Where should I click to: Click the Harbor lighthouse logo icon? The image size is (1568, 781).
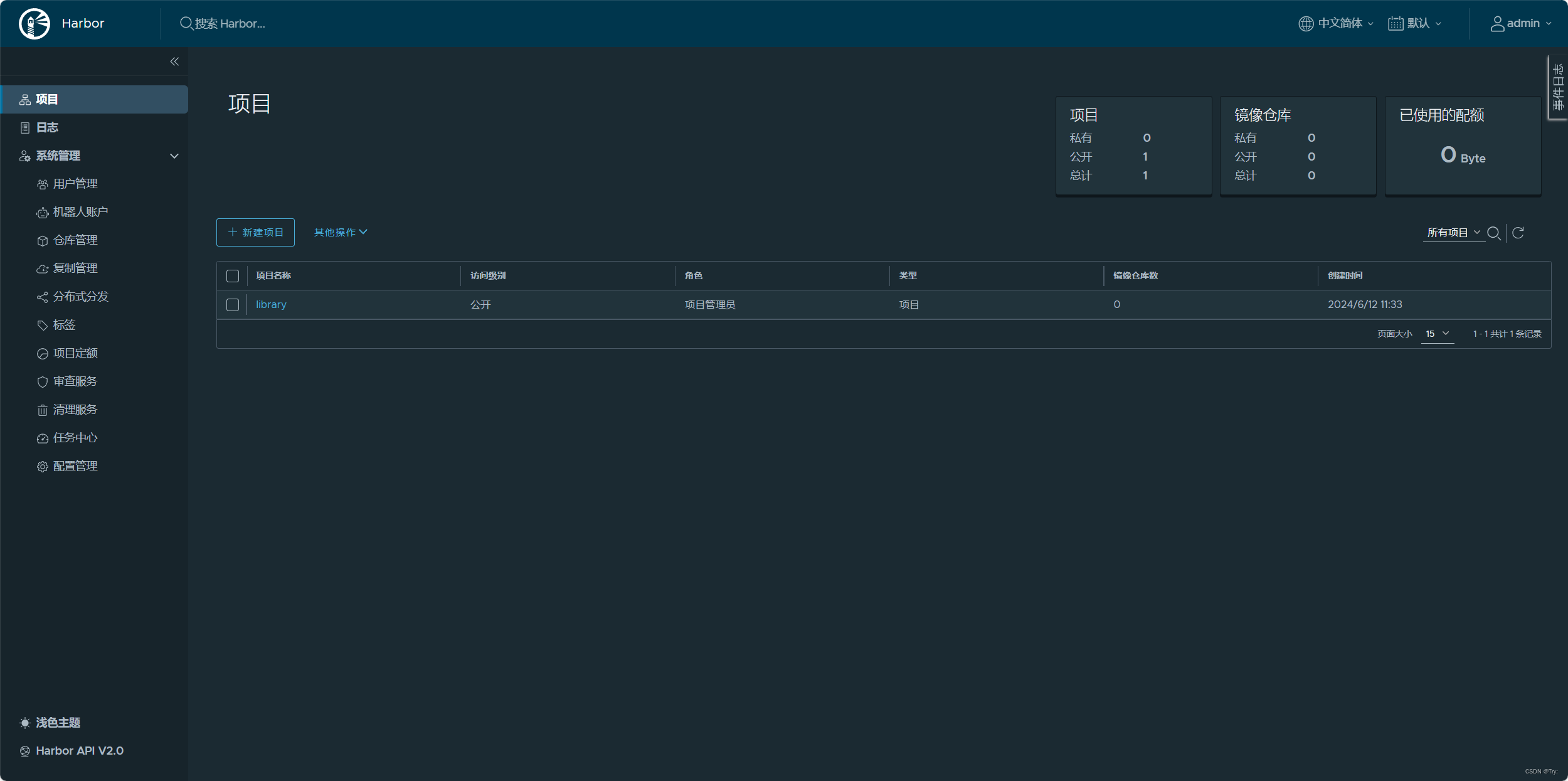tap(34, 24)
